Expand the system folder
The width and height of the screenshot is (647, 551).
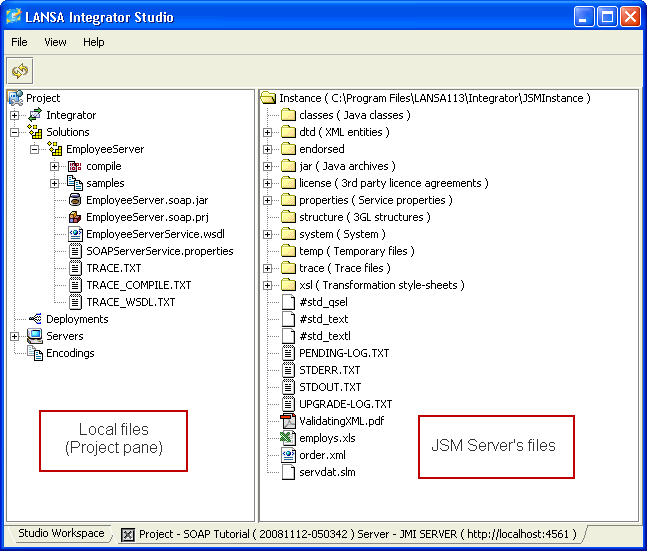point(268,234)
